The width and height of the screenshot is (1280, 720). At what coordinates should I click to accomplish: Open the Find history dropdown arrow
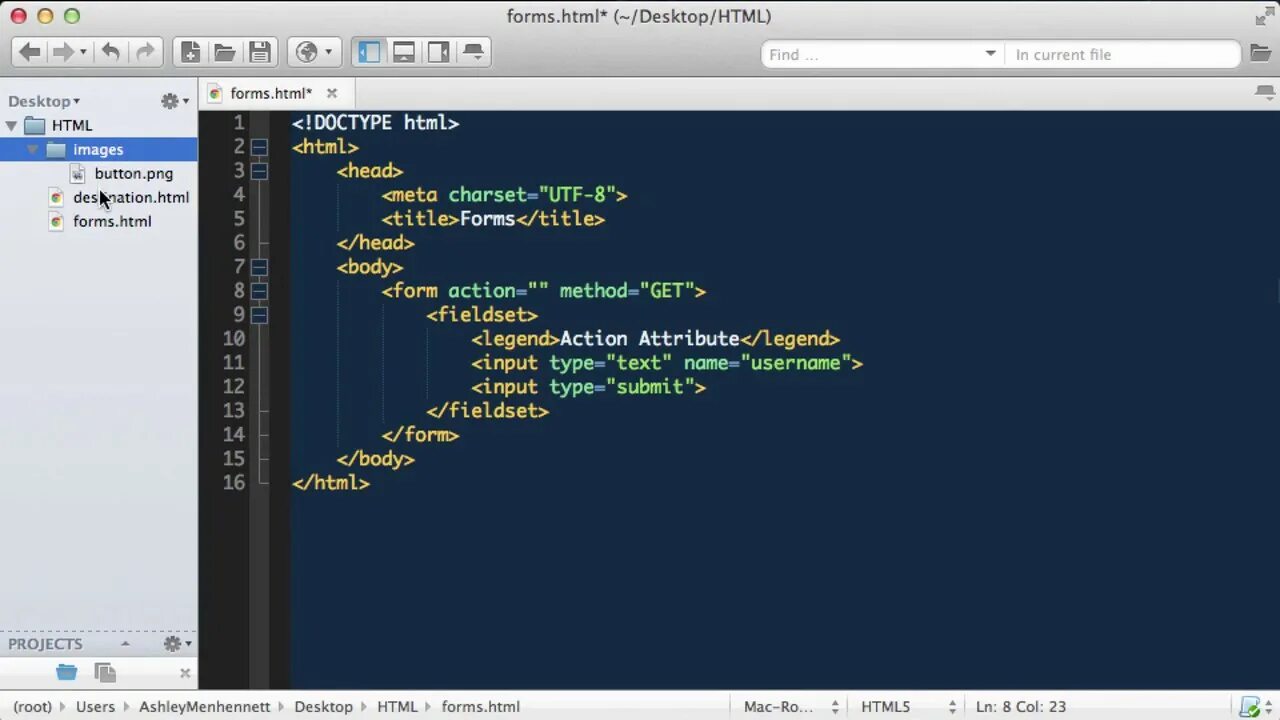click(991, 54)
